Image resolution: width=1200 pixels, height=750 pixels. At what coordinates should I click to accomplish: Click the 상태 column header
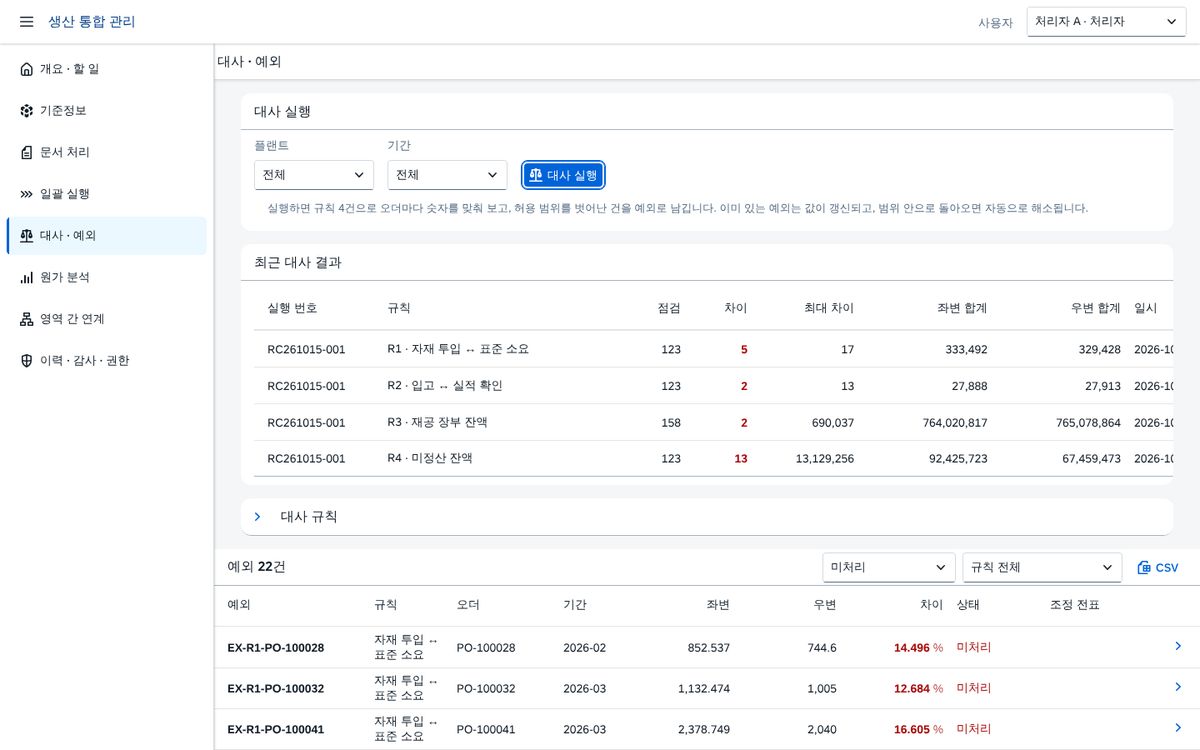pyautogui.click(x=968, y=605)
